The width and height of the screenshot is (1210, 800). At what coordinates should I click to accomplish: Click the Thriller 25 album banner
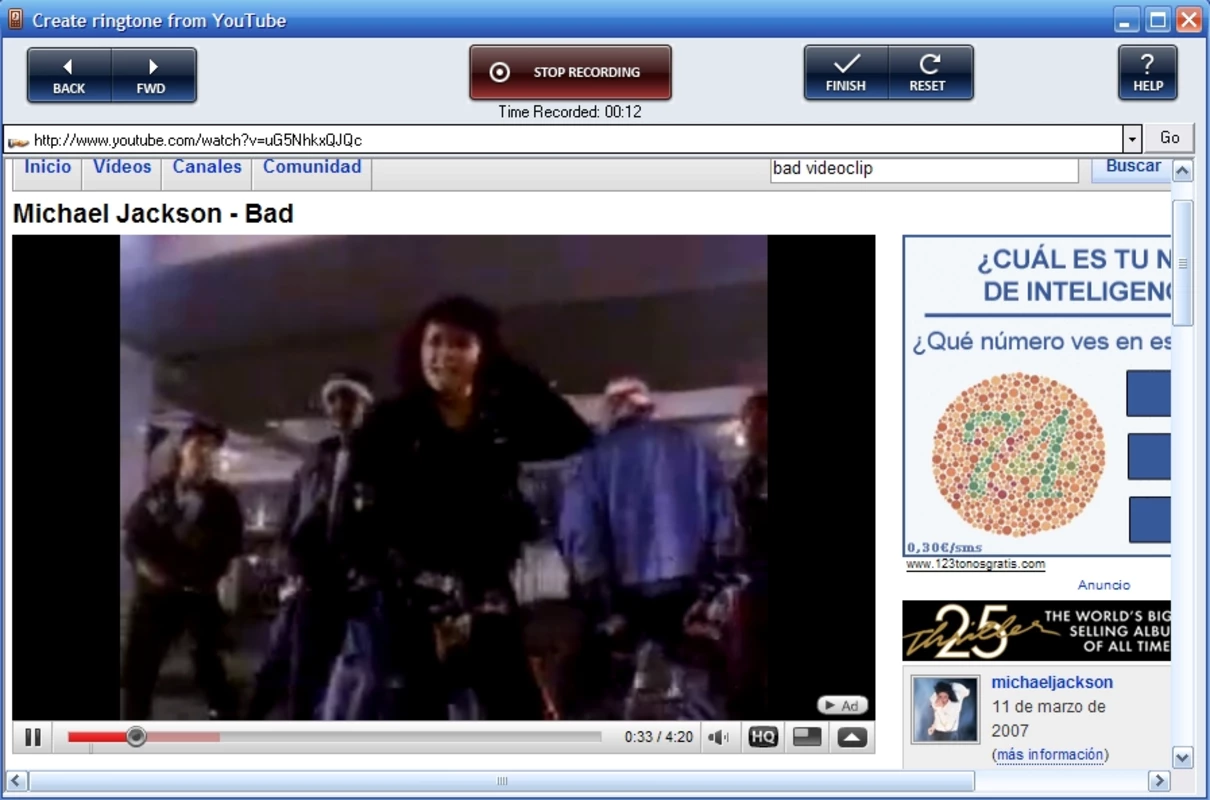pyautogui.click(x=1036, y=631)
